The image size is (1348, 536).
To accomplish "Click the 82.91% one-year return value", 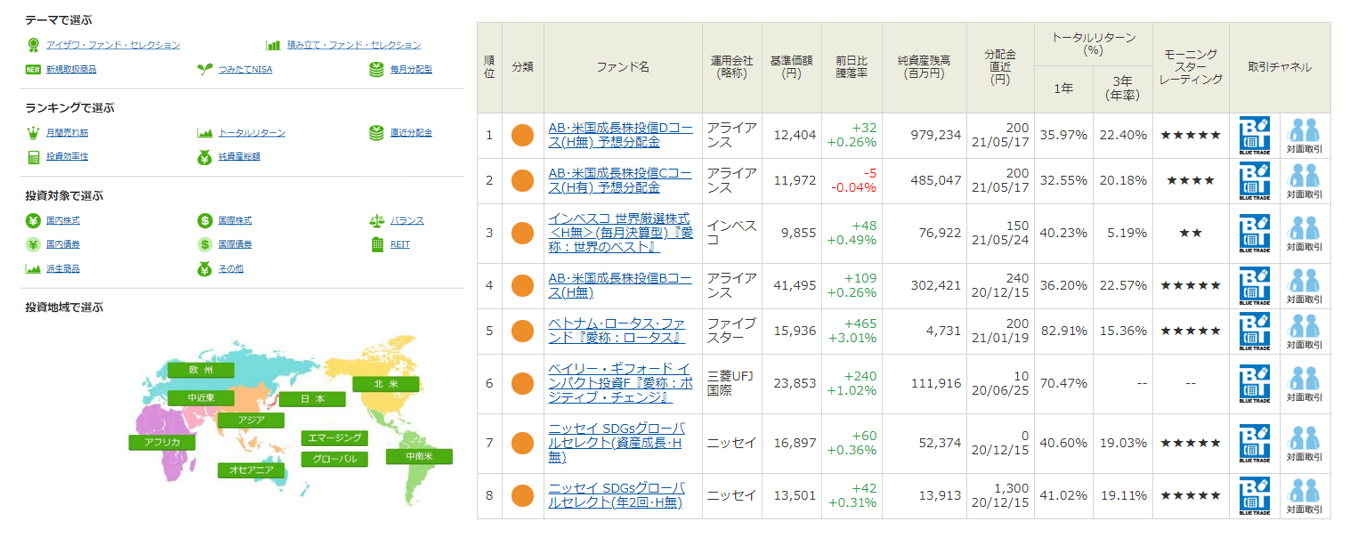I will coord(1063,331).
